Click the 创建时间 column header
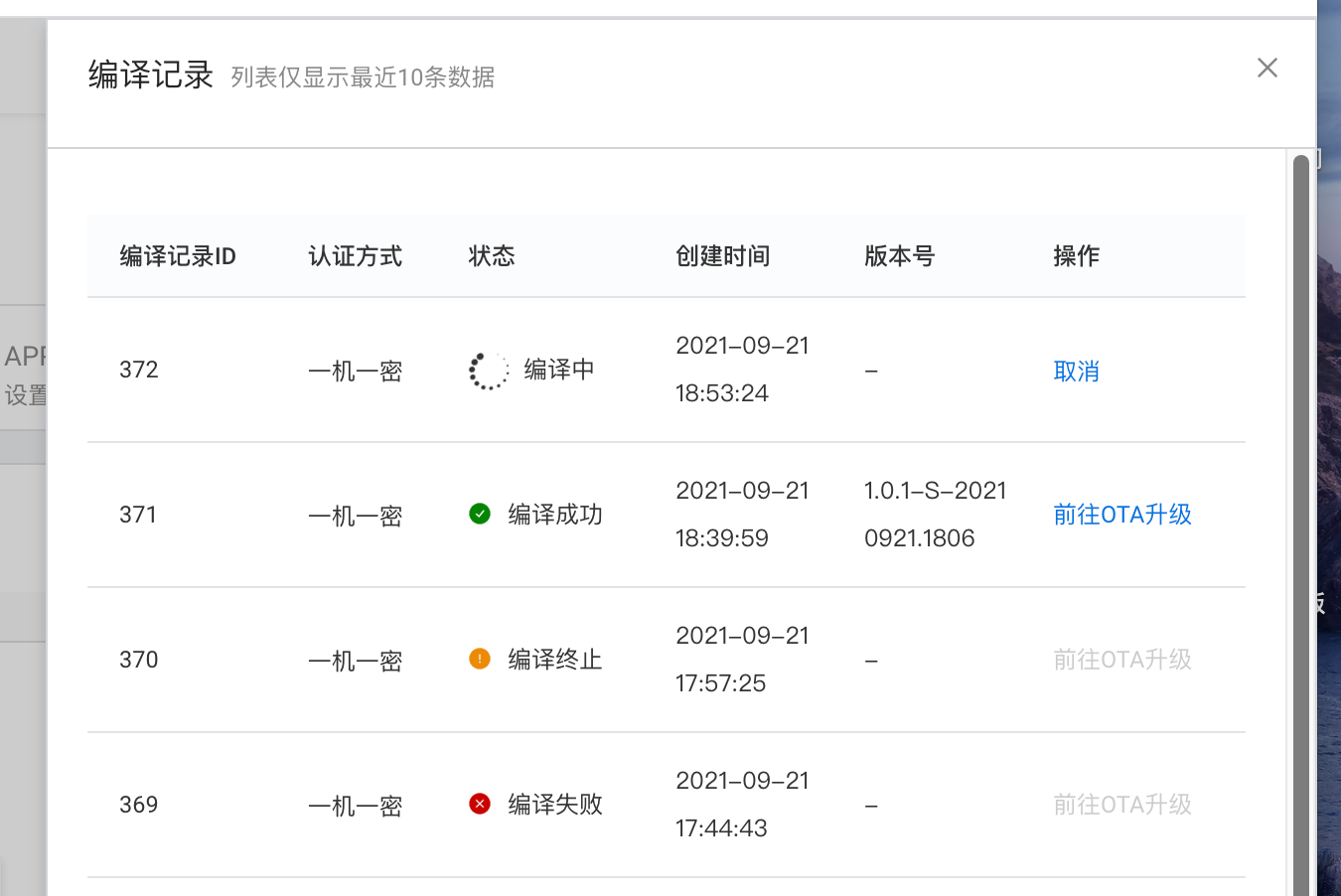The width and height of the screenshot is (1341, 896). pos(722,256)
